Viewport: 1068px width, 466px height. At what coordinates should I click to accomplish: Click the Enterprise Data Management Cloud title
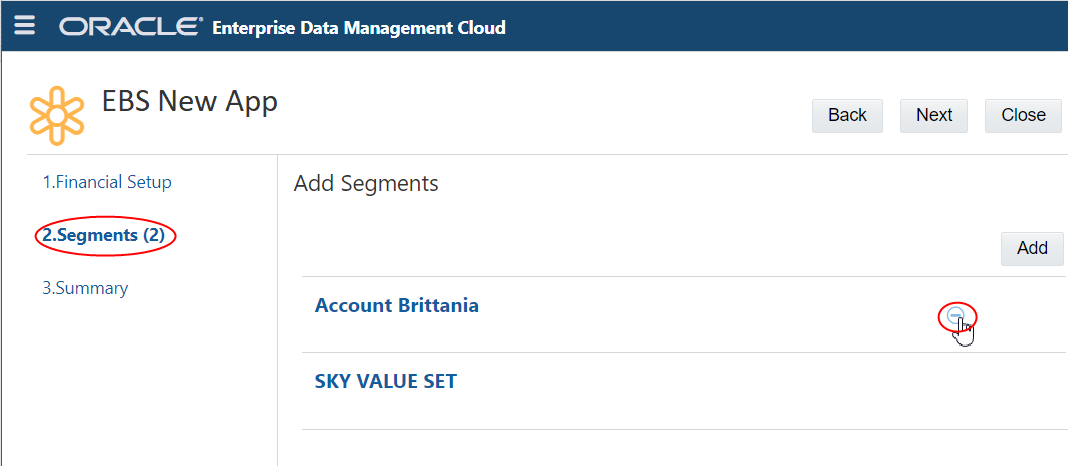coord(359,27)
